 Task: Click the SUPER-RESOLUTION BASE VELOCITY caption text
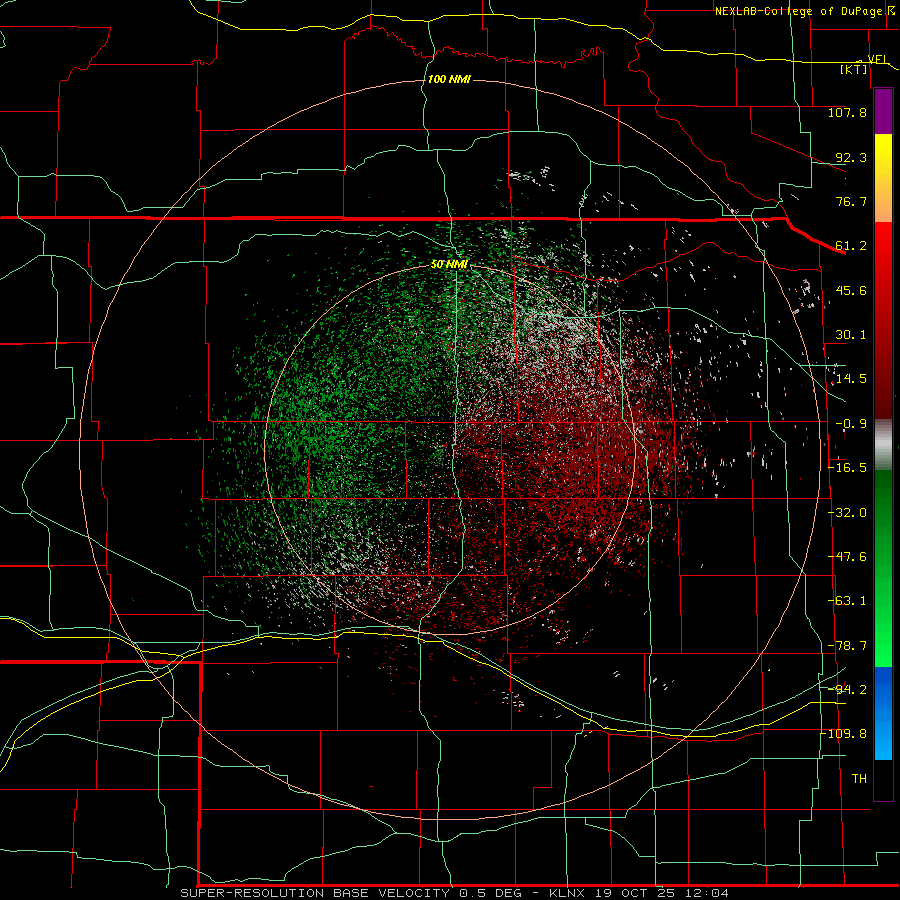click(315, 893)
